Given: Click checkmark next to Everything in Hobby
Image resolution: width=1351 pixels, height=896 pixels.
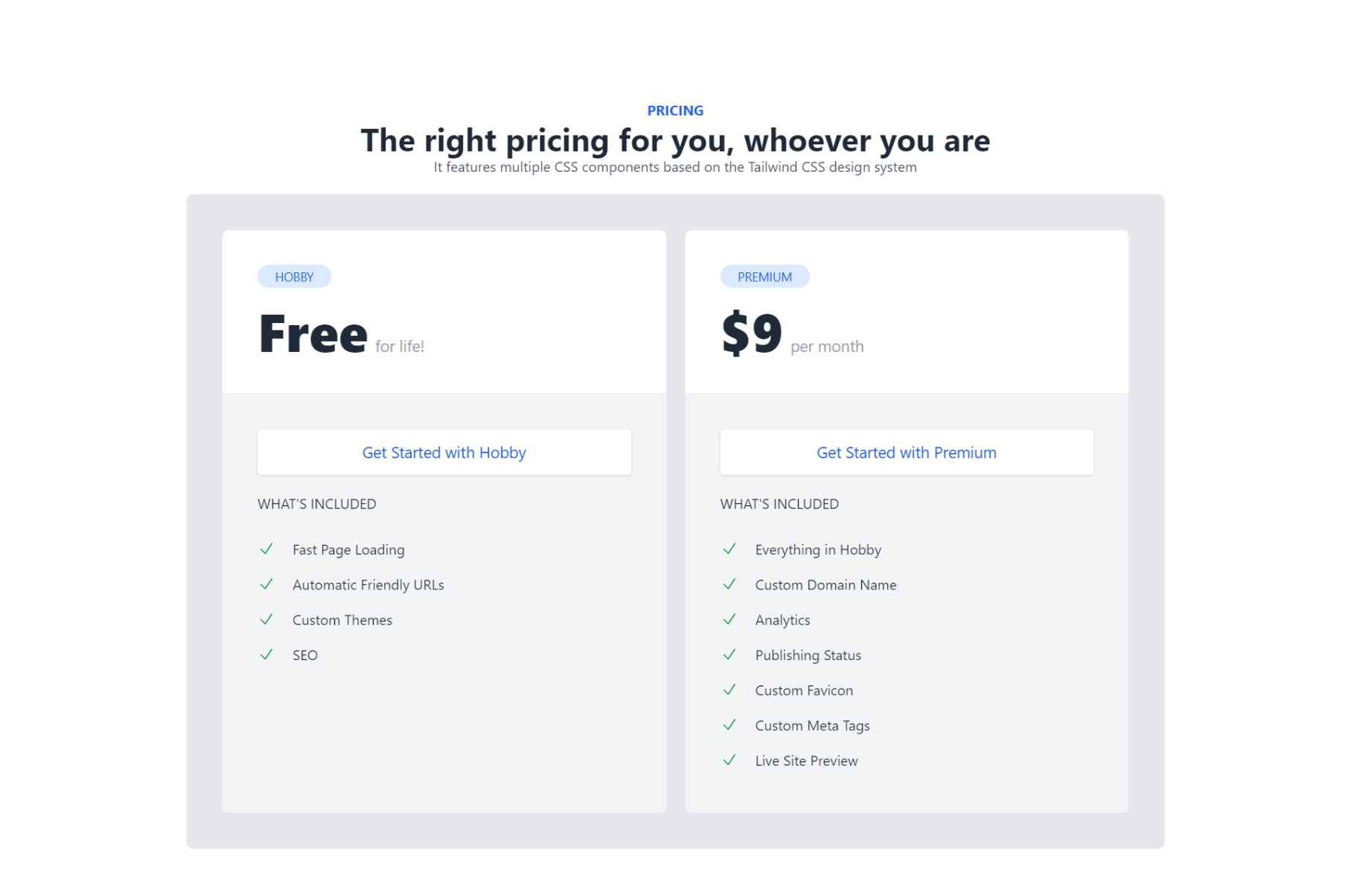Looking at the screenshot, I should click(x=729, y=549).
